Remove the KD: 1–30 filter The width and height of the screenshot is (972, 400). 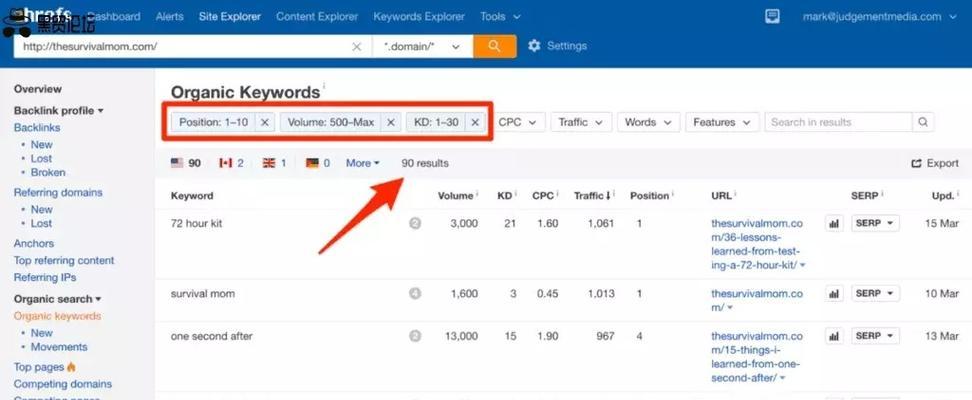point(475,122)
